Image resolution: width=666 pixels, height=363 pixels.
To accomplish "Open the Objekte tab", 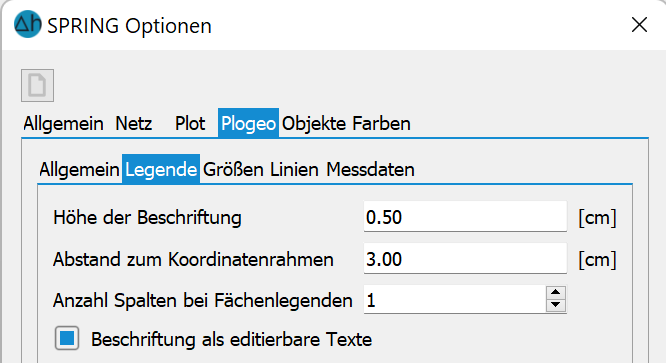I will (x=314, y=124).
